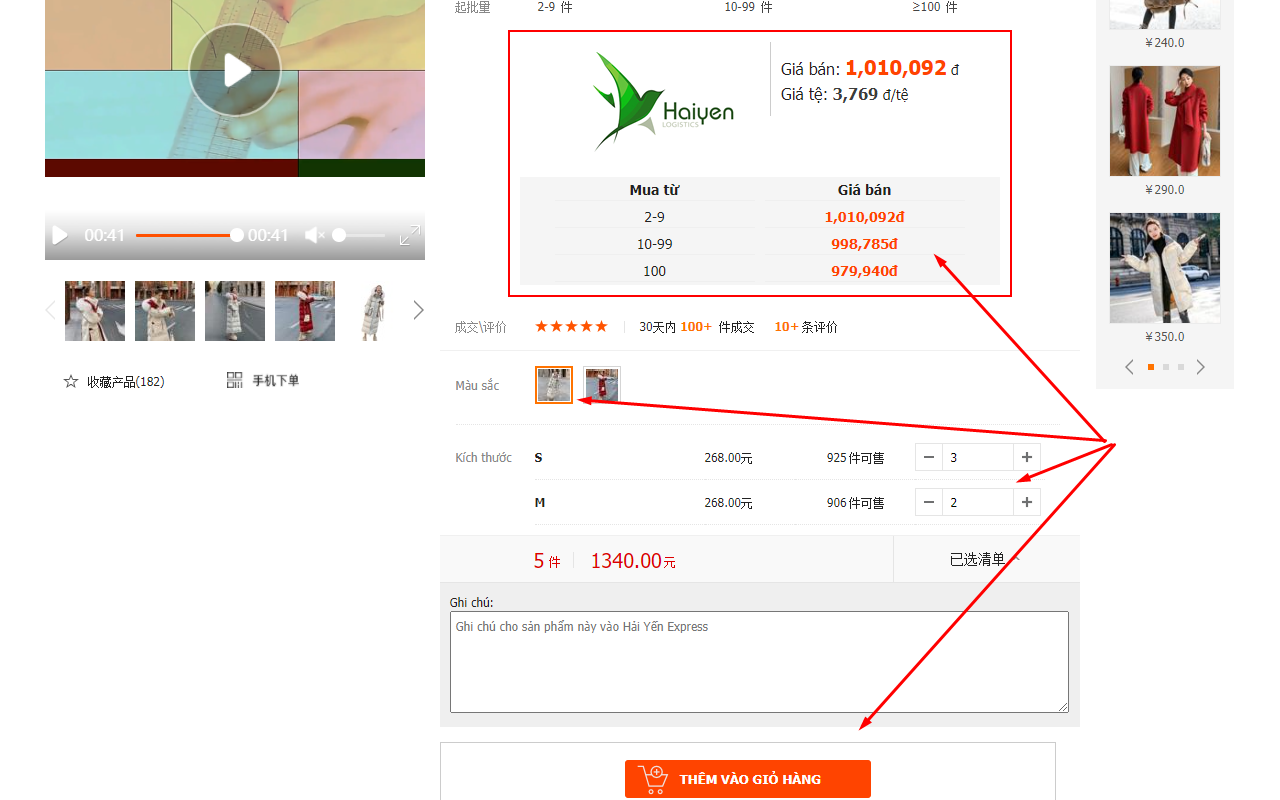Click the 手机下单 mobile order link

pos(276,381)
